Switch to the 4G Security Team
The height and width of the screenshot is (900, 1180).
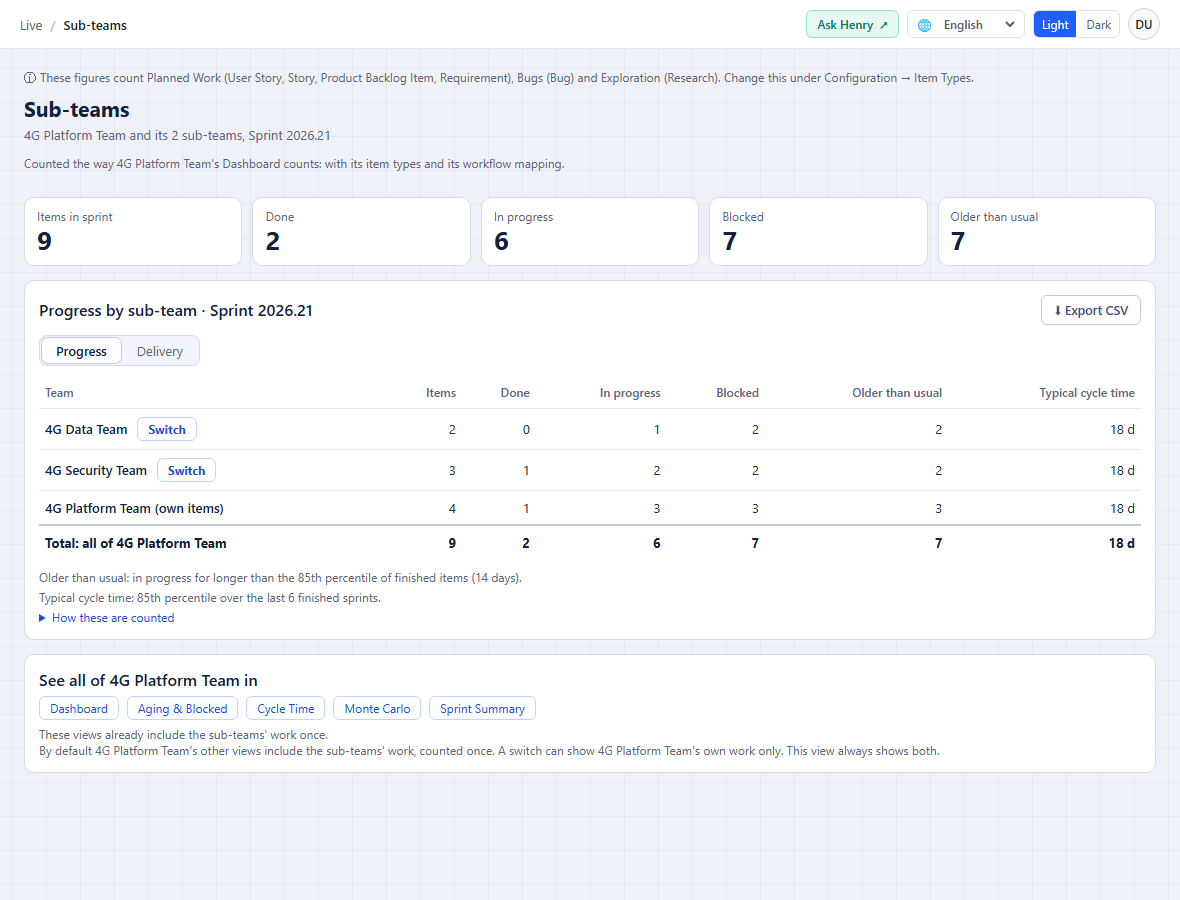coord(186,470)
